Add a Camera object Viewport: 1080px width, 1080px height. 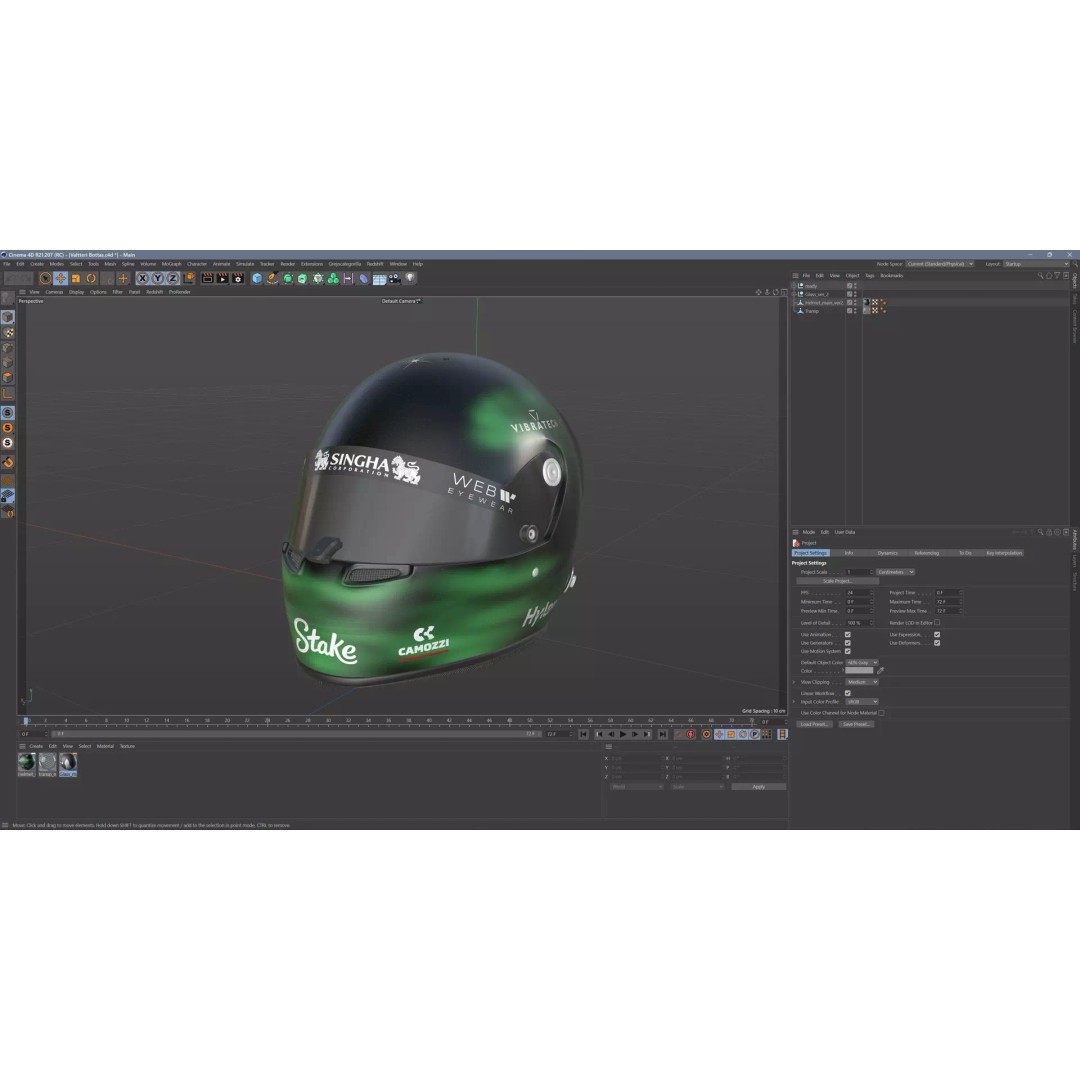394,278
